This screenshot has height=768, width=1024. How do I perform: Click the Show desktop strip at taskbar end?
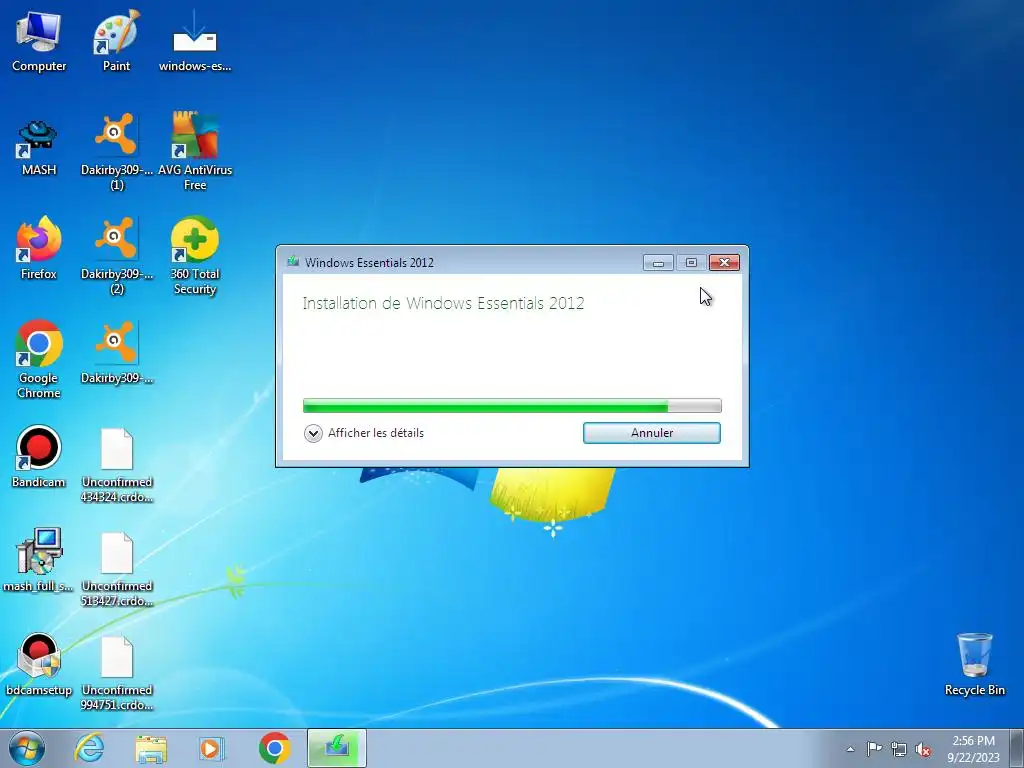click(x=1017, y=748)
